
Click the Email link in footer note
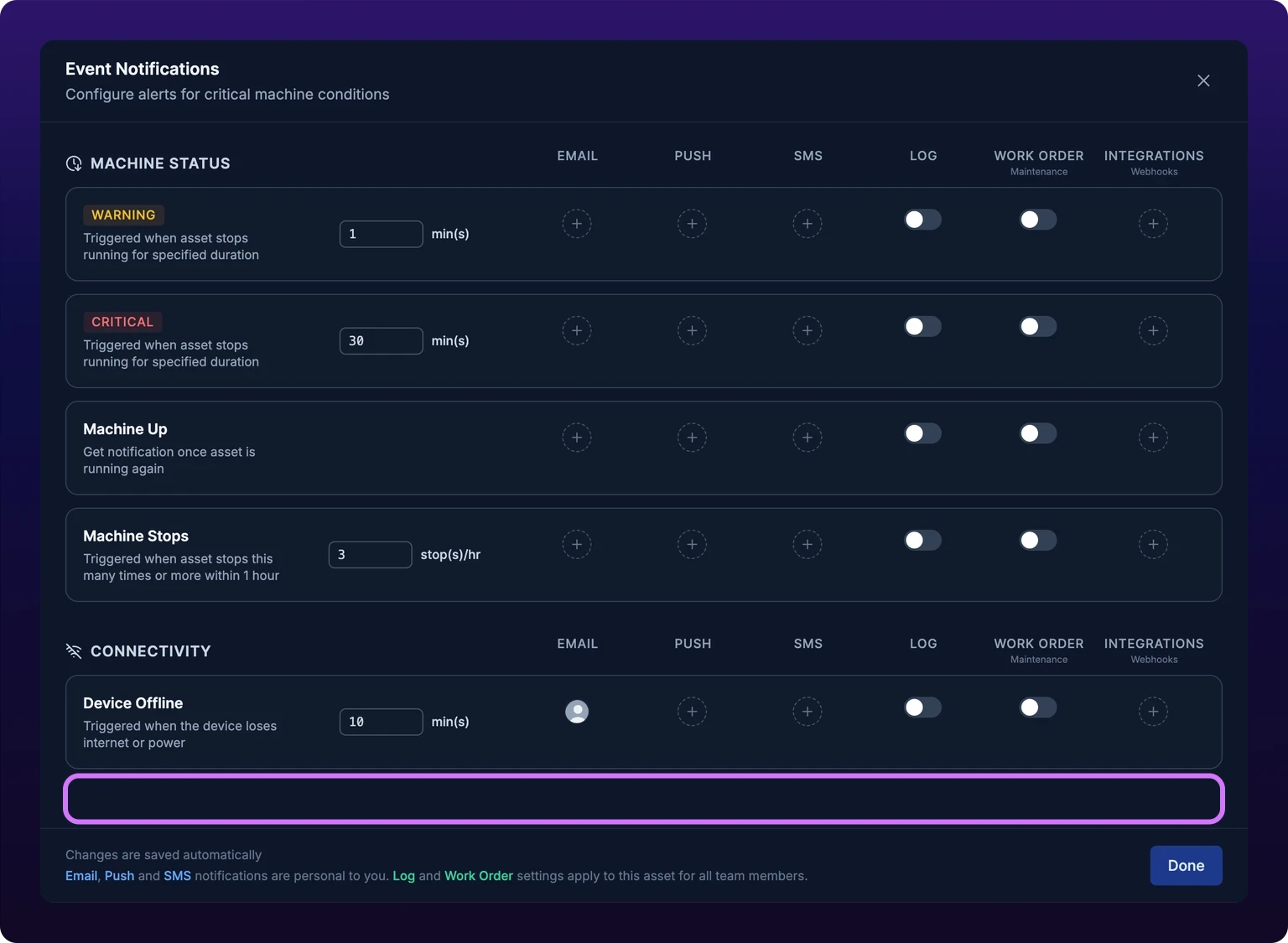[x=81, y=876]
